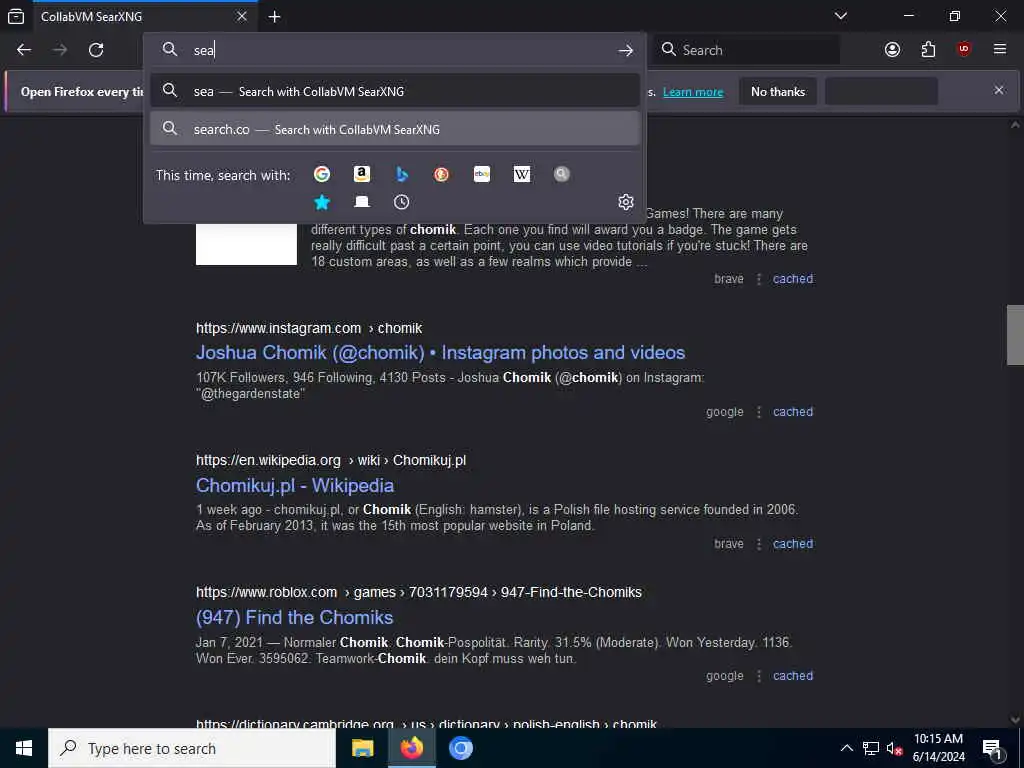Viewport: 1024px width, 768px height.
Task: Open (947) Find the Chomiks result
Action: click(x=295, y=618)
